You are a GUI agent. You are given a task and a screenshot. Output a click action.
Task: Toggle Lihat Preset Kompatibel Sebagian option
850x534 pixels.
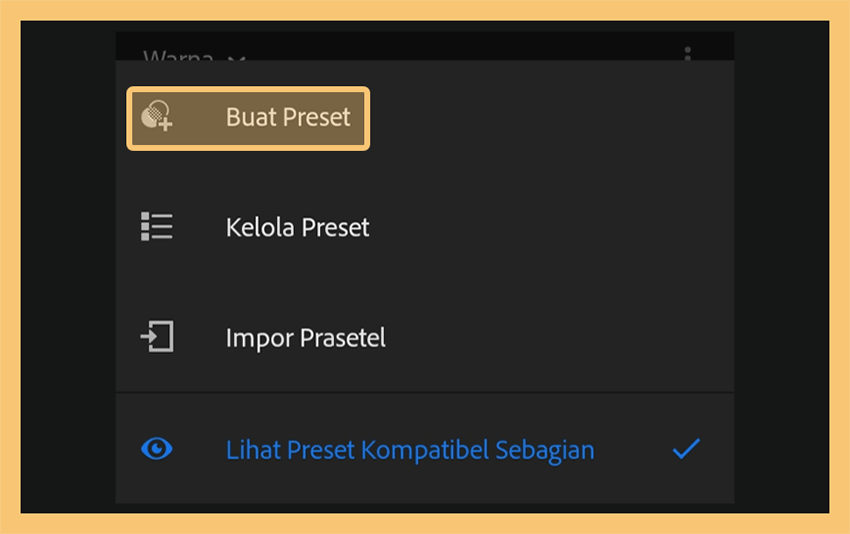[424, 449]
